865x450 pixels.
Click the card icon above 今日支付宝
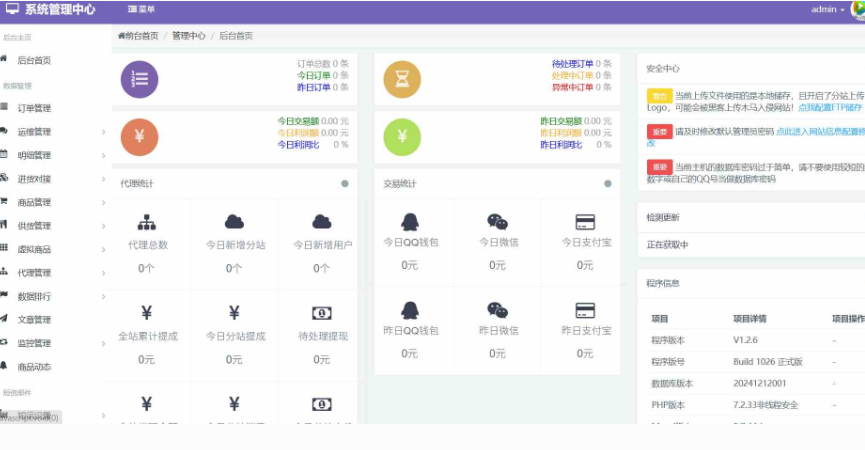585,222
